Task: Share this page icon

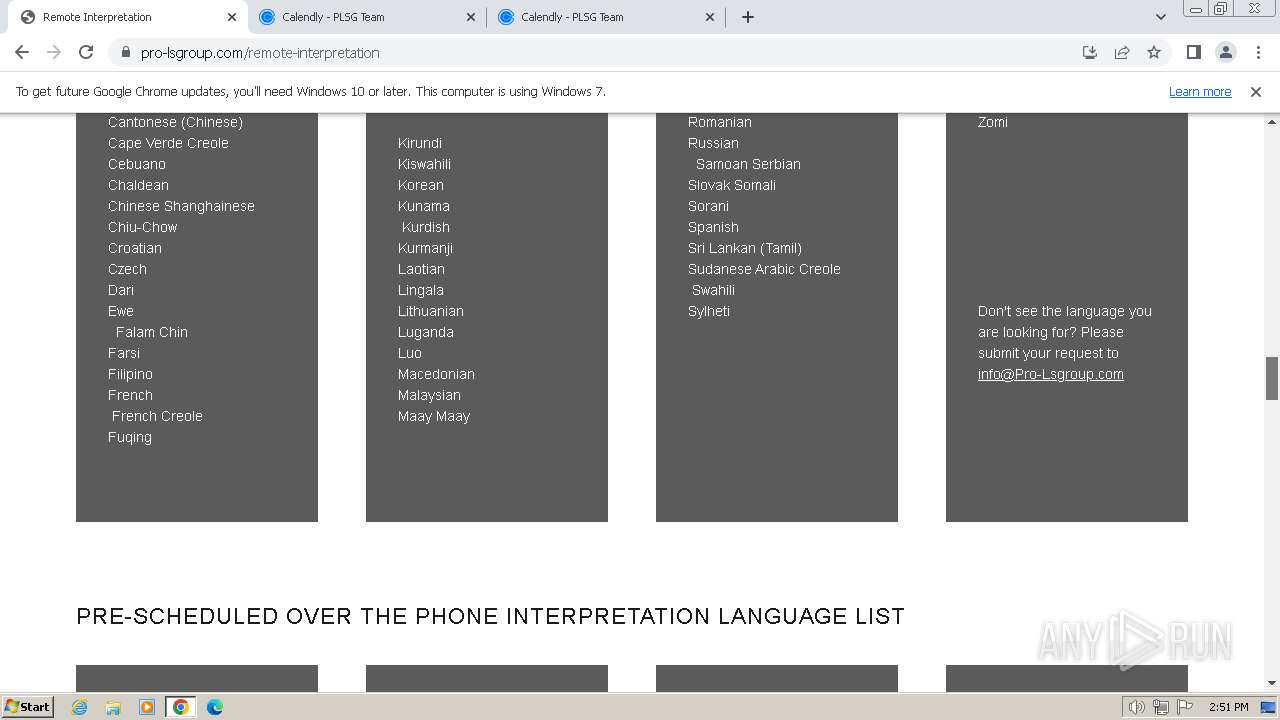Action: [1122, 52]
